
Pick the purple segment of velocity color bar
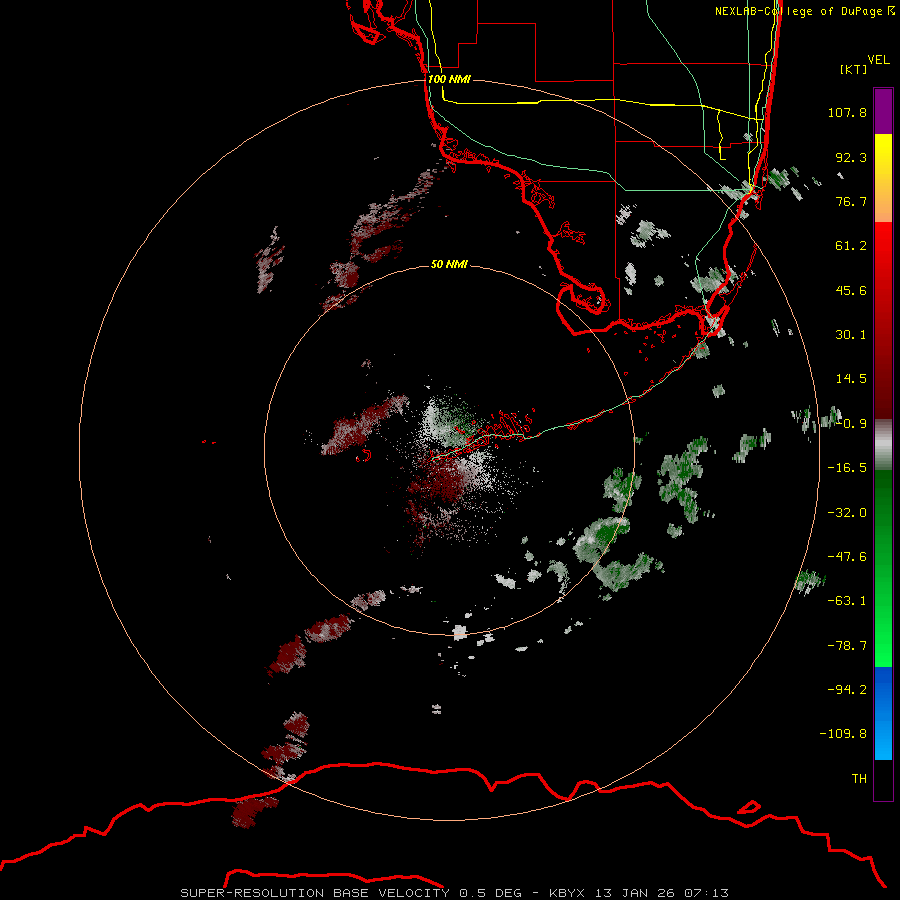(883, 112)
